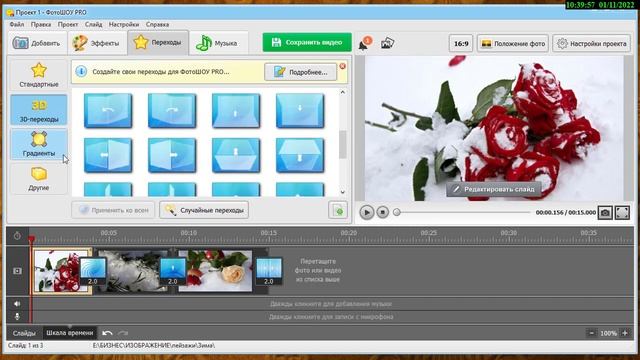Click the preview seek slider handle
This screenshot has height=360, width=640.
[x=396, y=212]
